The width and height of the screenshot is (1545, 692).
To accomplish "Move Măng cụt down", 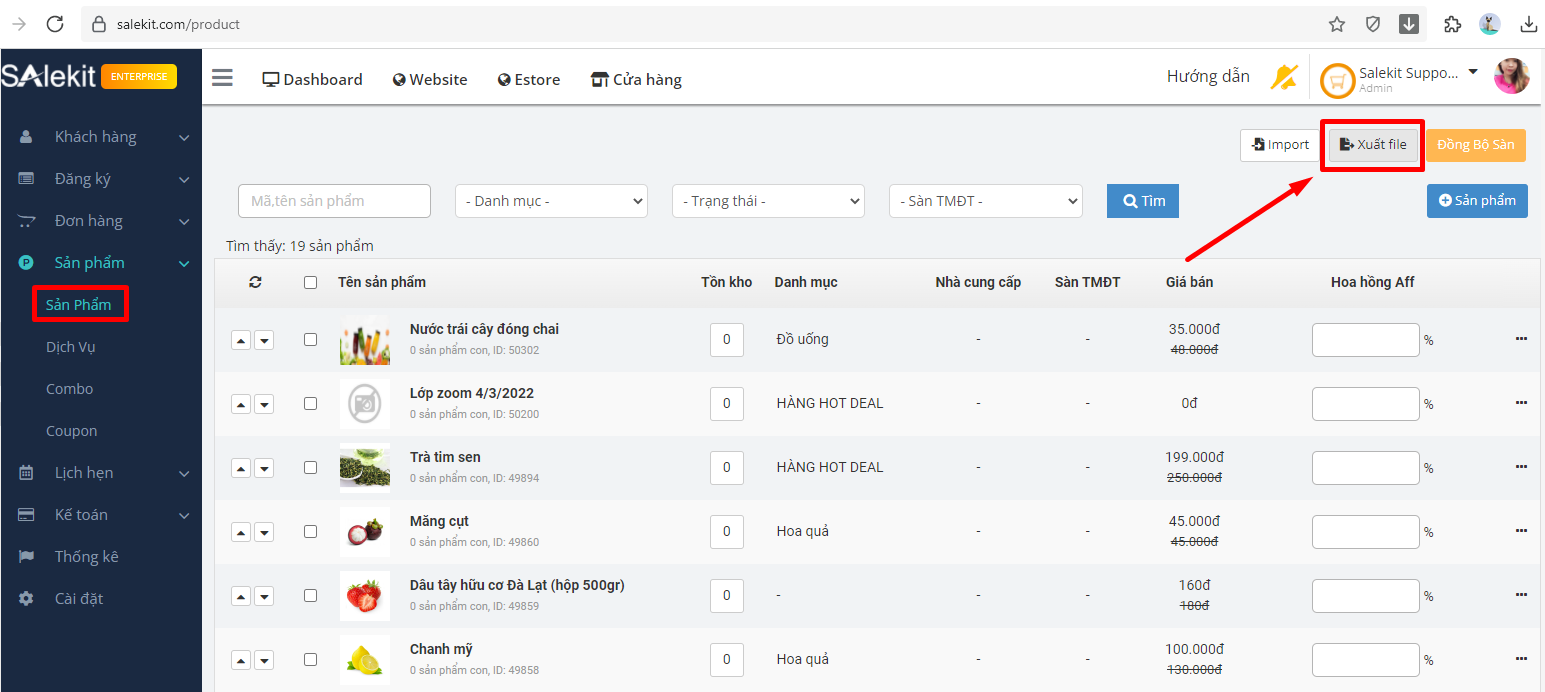I will click(264, 532).
